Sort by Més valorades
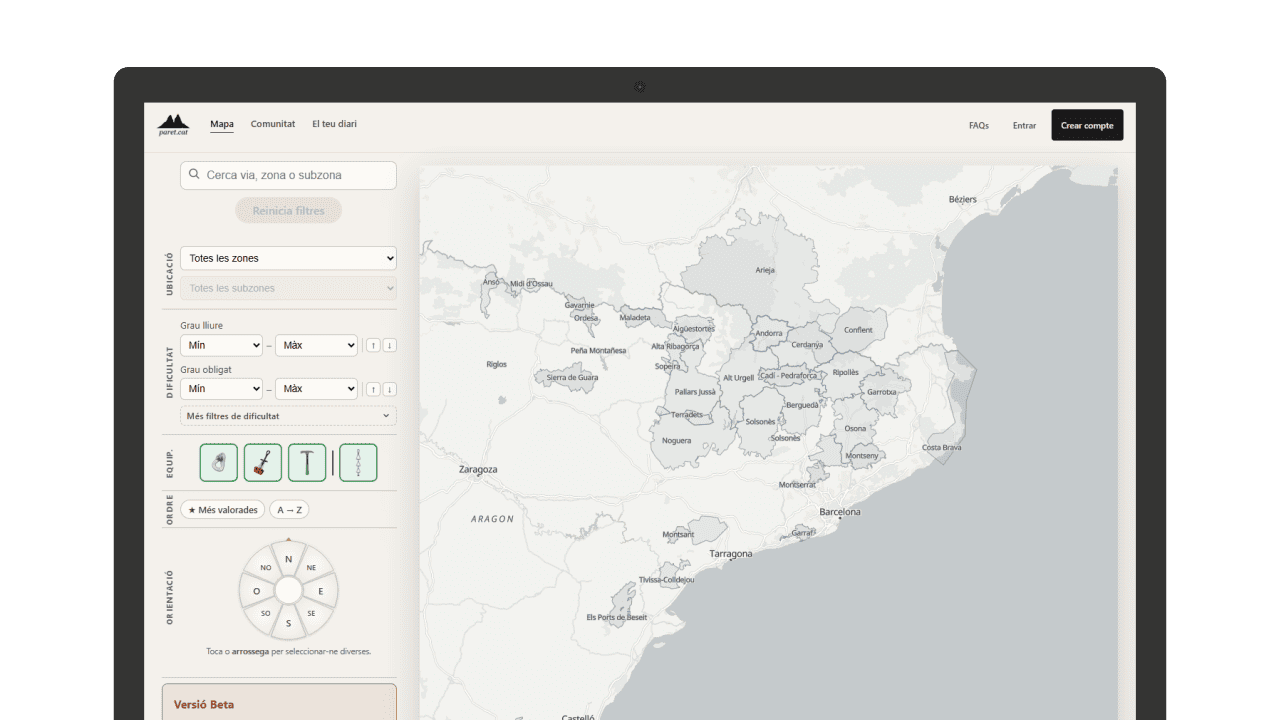Image resolution: width=1280 pixels, height=720 pixels. coord(223,510)
